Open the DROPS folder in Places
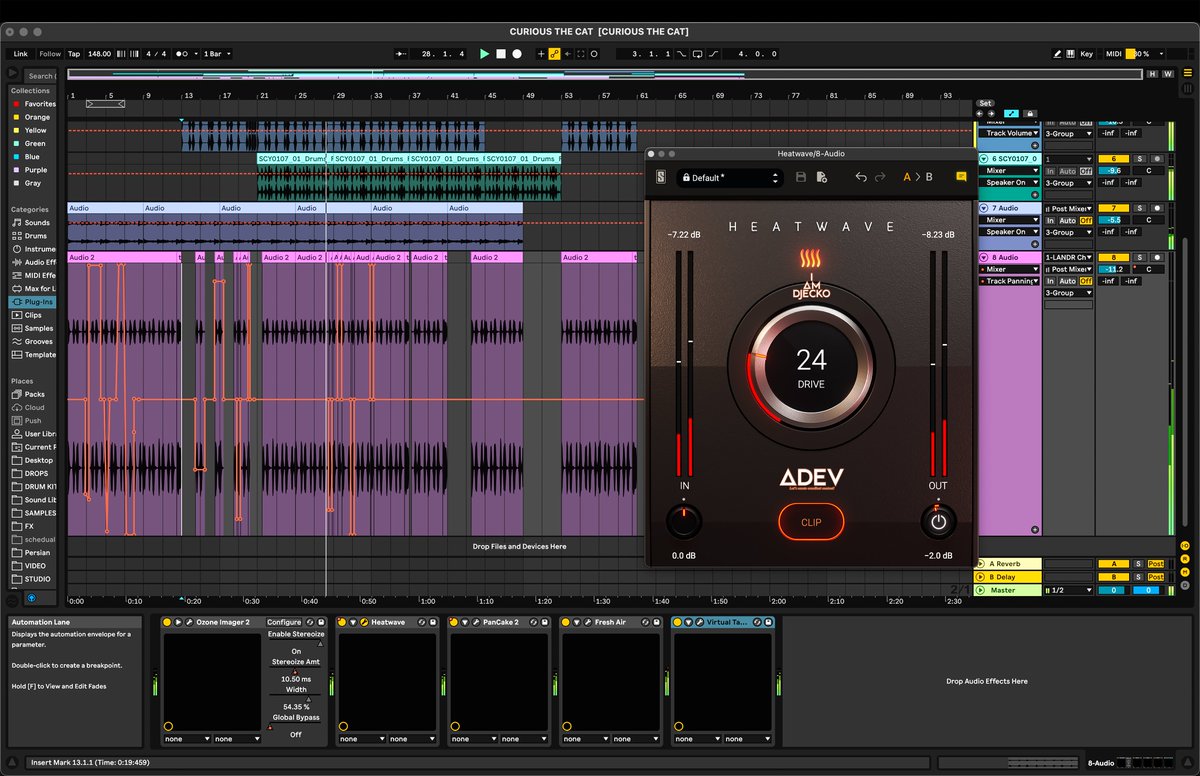Viewport: 1200px width, 776px height. pos(32,473)
